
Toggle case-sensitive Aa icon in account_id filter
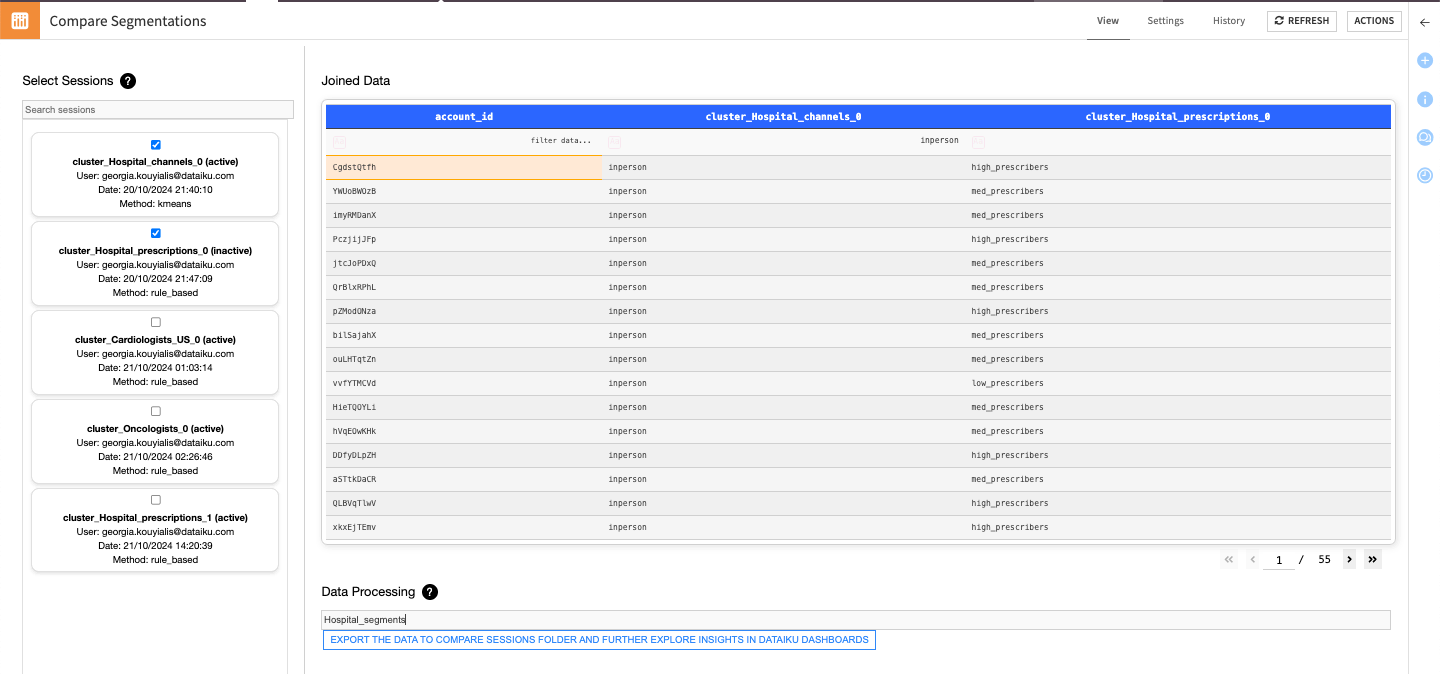339,142
